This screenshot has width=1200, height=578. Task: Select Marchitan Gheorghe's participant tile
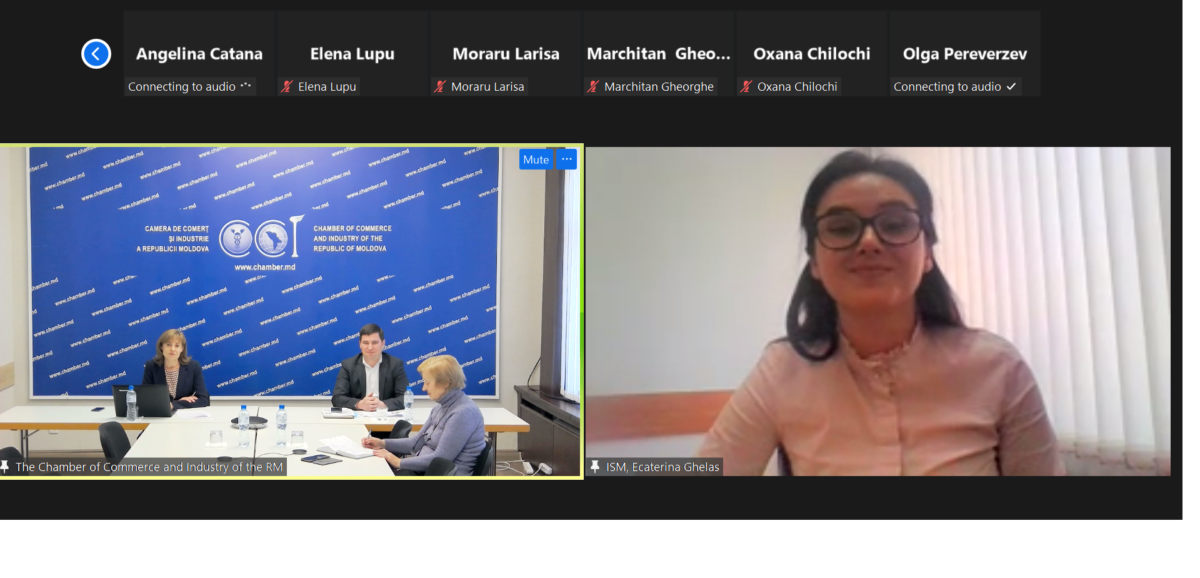[658, 54]
